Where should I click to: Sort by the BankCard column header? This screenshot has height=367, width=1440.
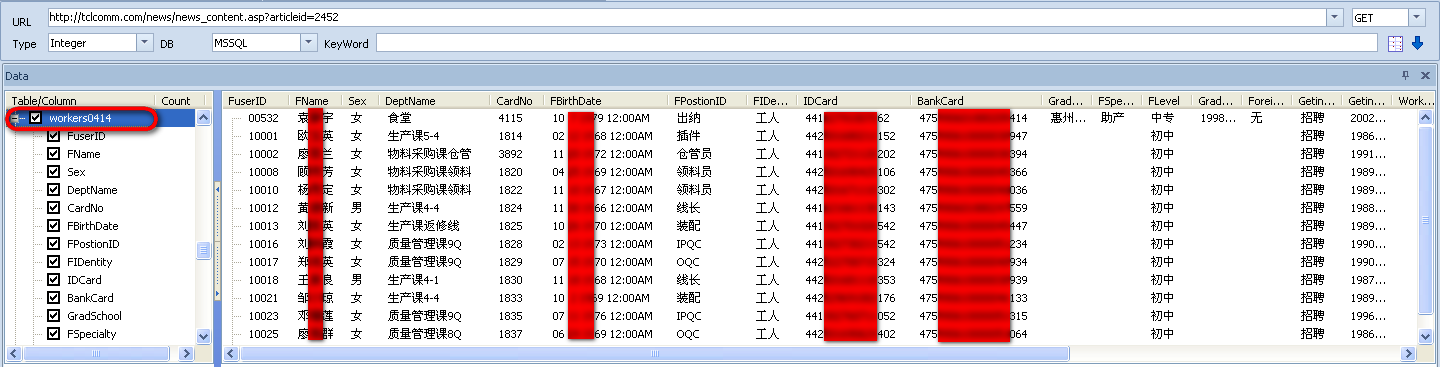pyautogui.click(x=976, y=101)
